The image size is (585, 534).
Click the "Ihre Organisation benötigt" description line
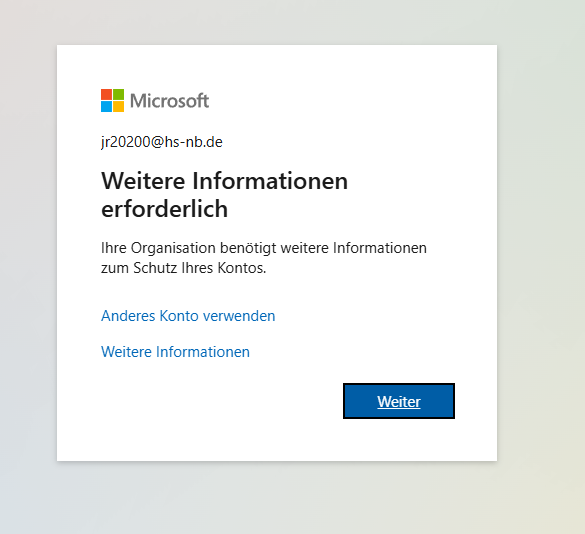tap(264, 248)
